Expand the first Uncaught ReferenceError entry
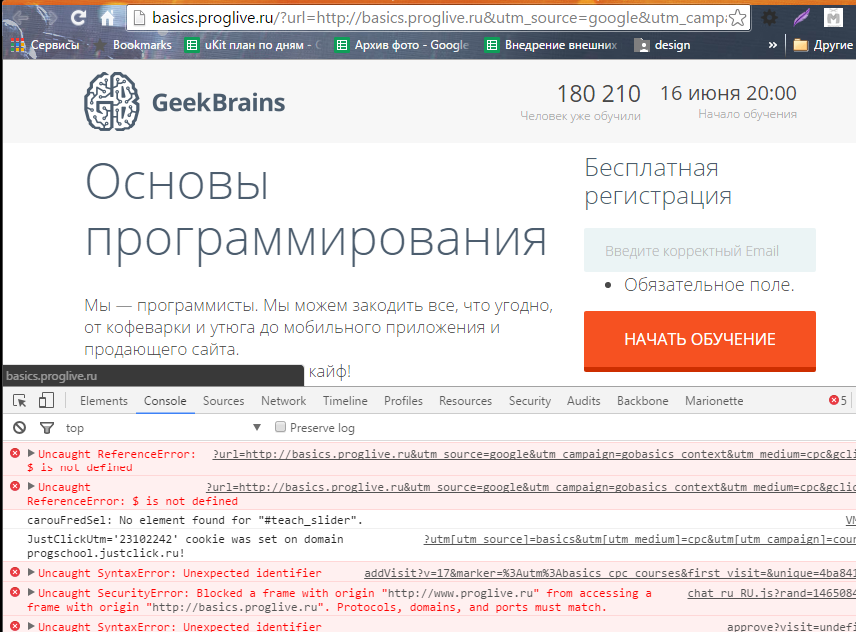Image resolution: width=862 pixels, height=632 pixels. (31, 453)
